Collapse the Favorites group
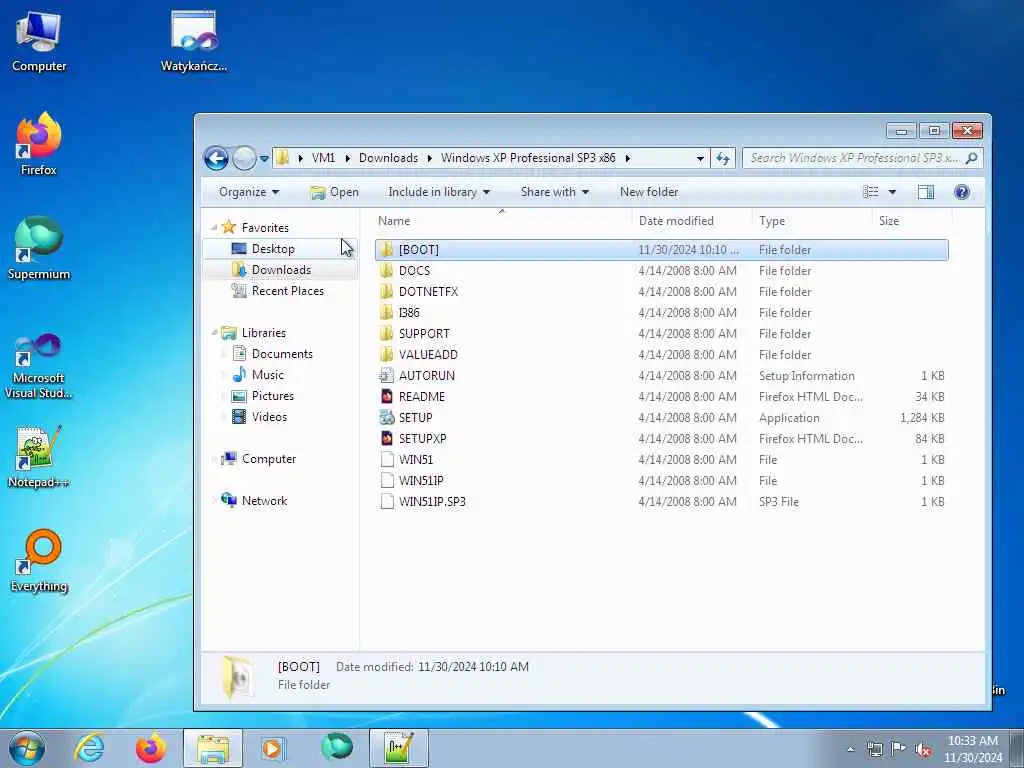This screenshot has height=768, width=1024. pyautogui.click(x=214, y=227)
